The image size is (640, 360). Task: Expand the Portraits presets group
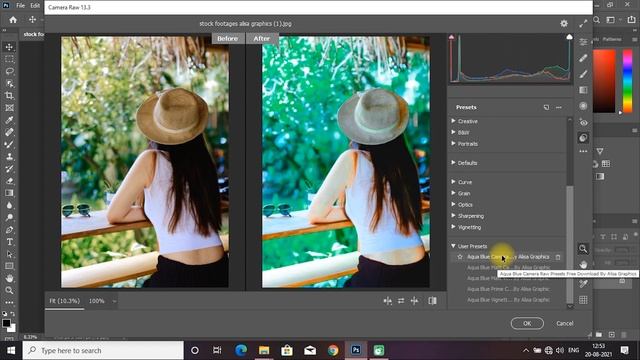[453, 144]
